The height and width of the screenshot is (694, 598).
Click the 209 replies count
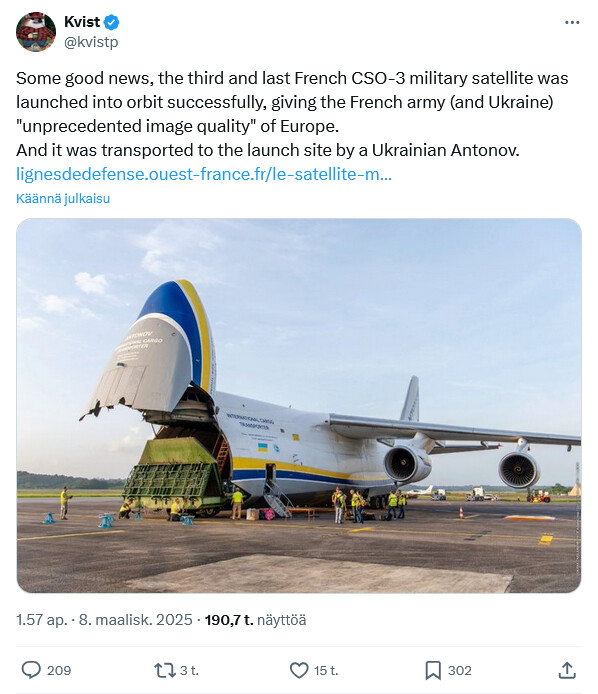[59, 671]
